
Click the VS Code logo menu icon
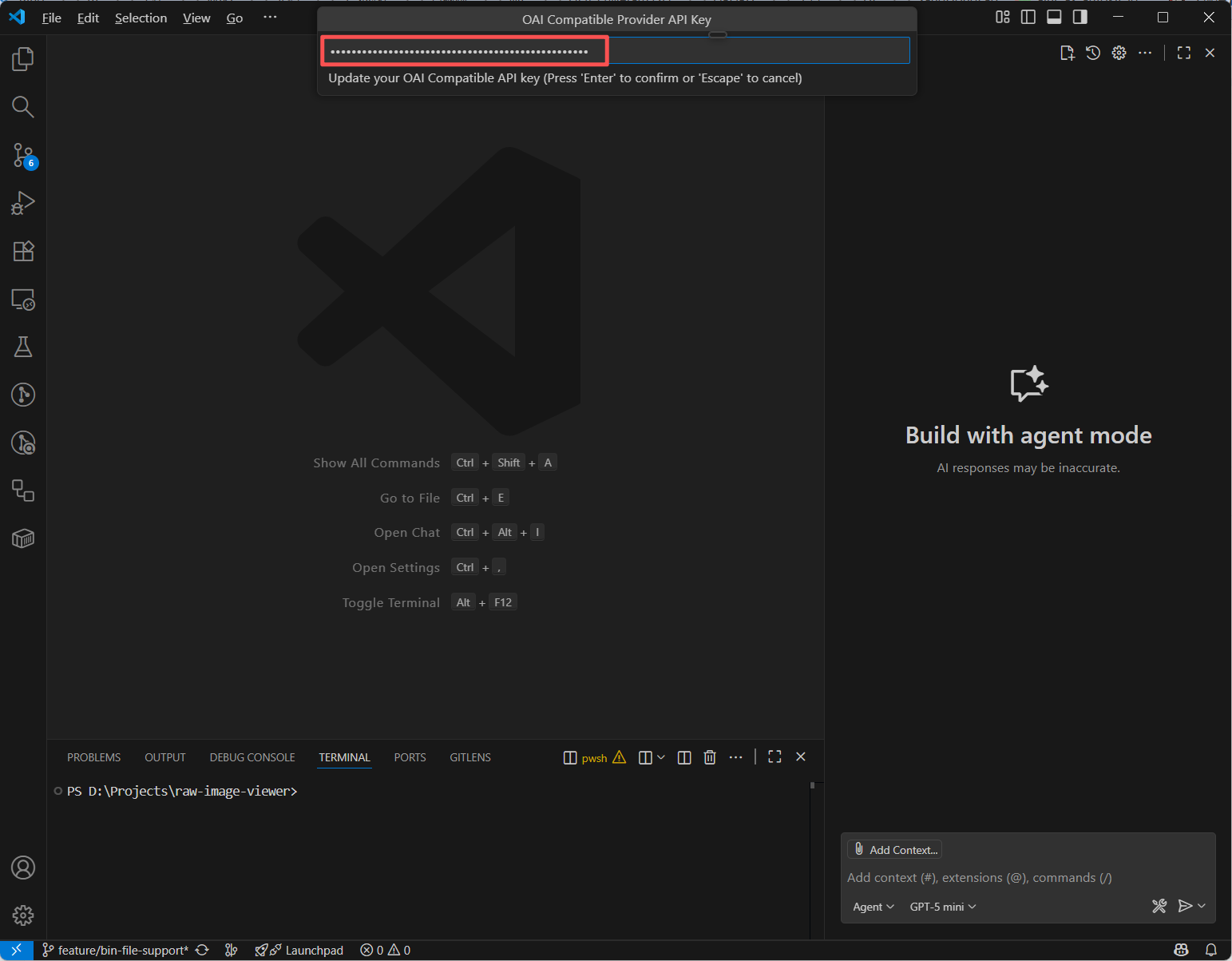17,17
